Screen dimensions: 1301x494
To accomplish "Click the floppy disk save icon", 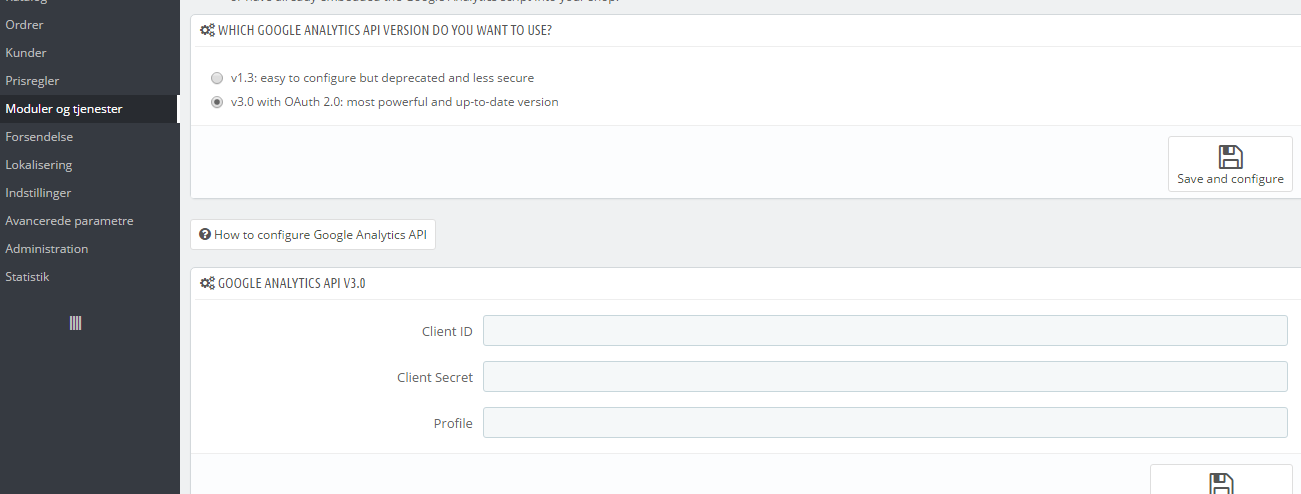I will pyautogui.click(x=1230, y=157).
